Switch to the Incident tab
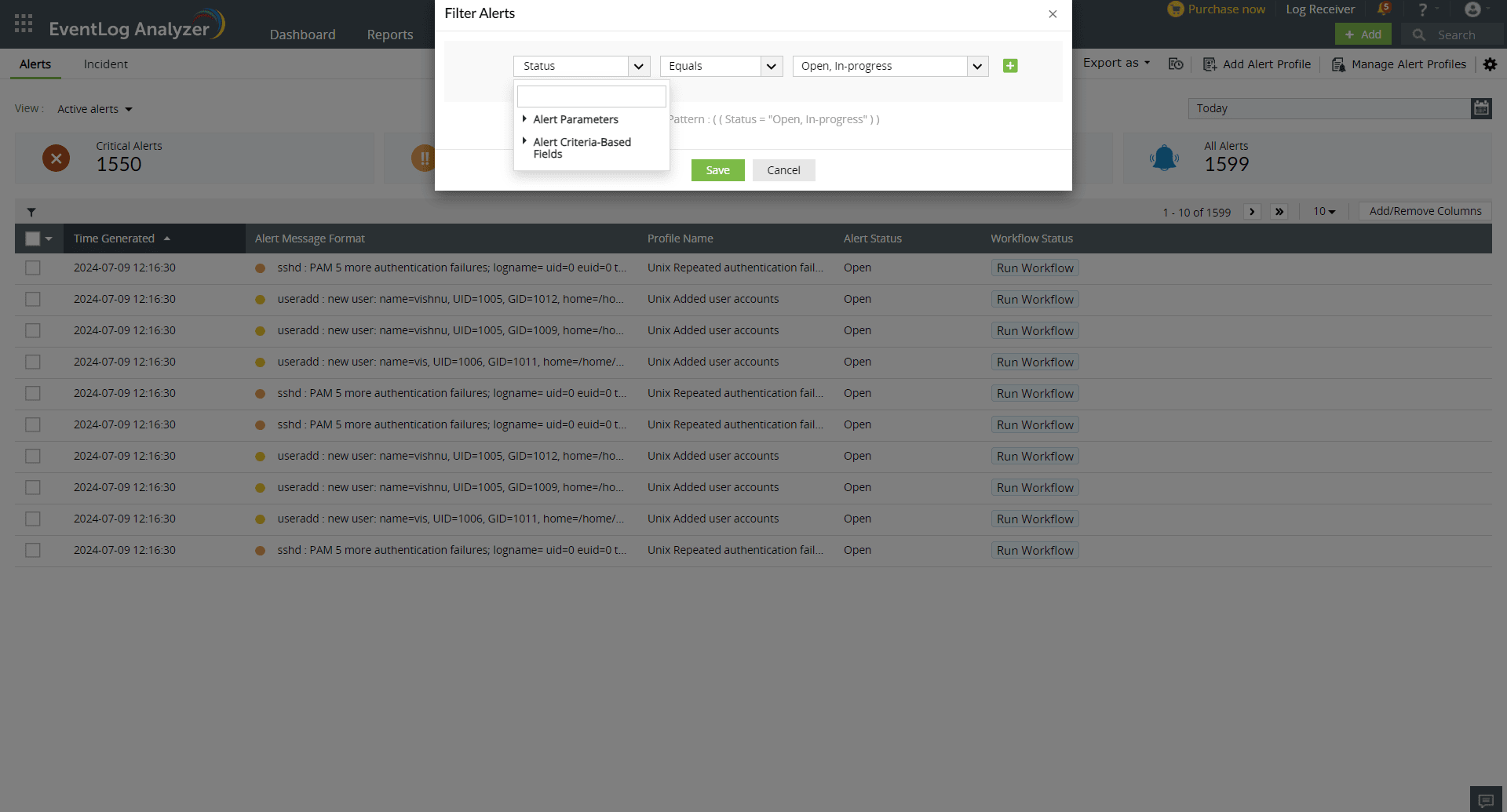Screen dimensions: 1507x812 (x=105, y=64)
